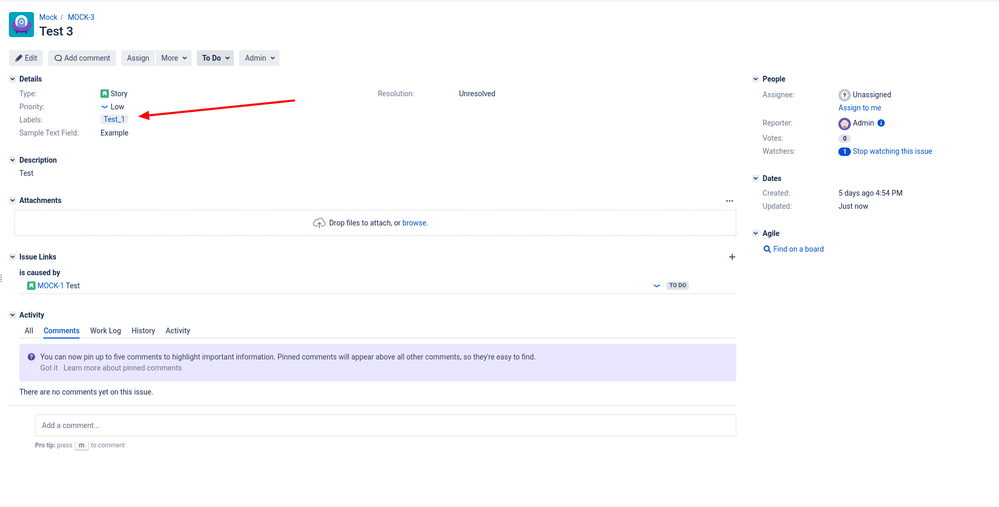Screen dimensions: 999x507
Task: Open the MOCK-3 breadcrumb link
Action: click(81, 17)
